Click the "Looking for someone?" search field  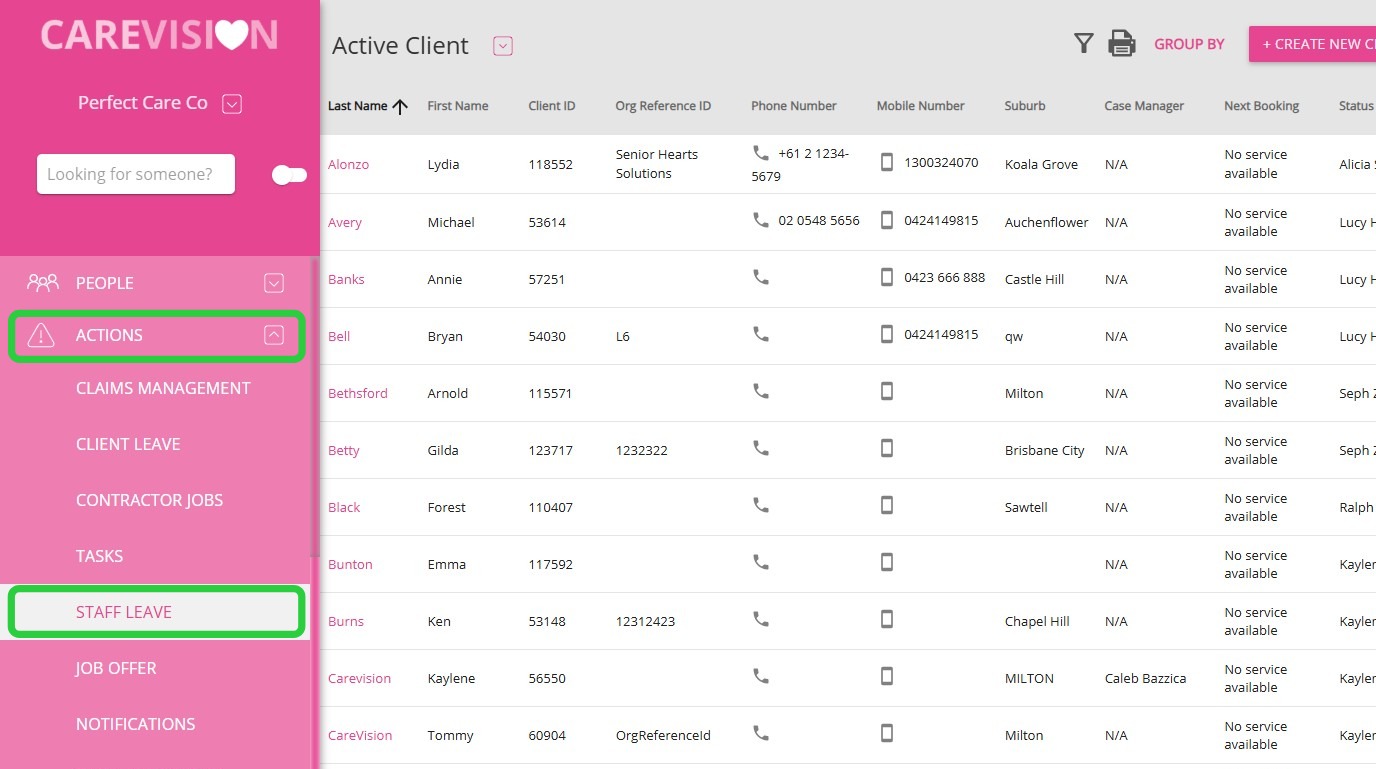[136, 174]
